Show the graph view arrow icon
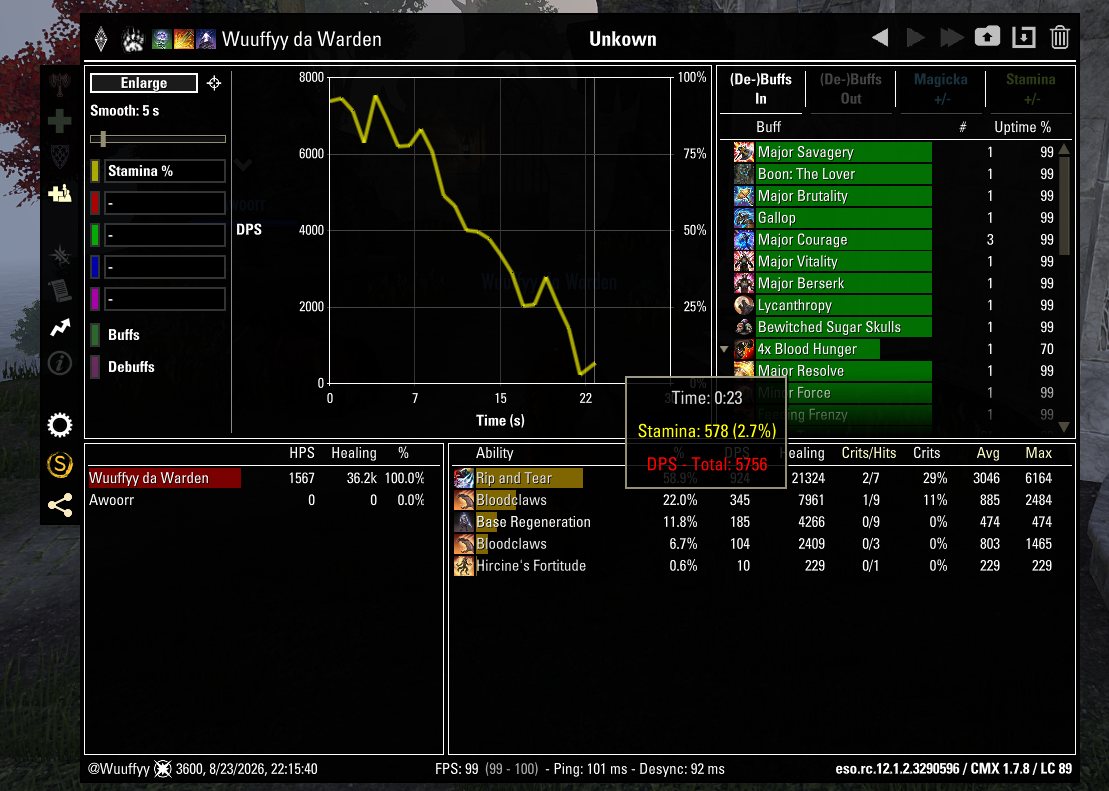Screen dimensions: 1109x791 click(59, 328)
